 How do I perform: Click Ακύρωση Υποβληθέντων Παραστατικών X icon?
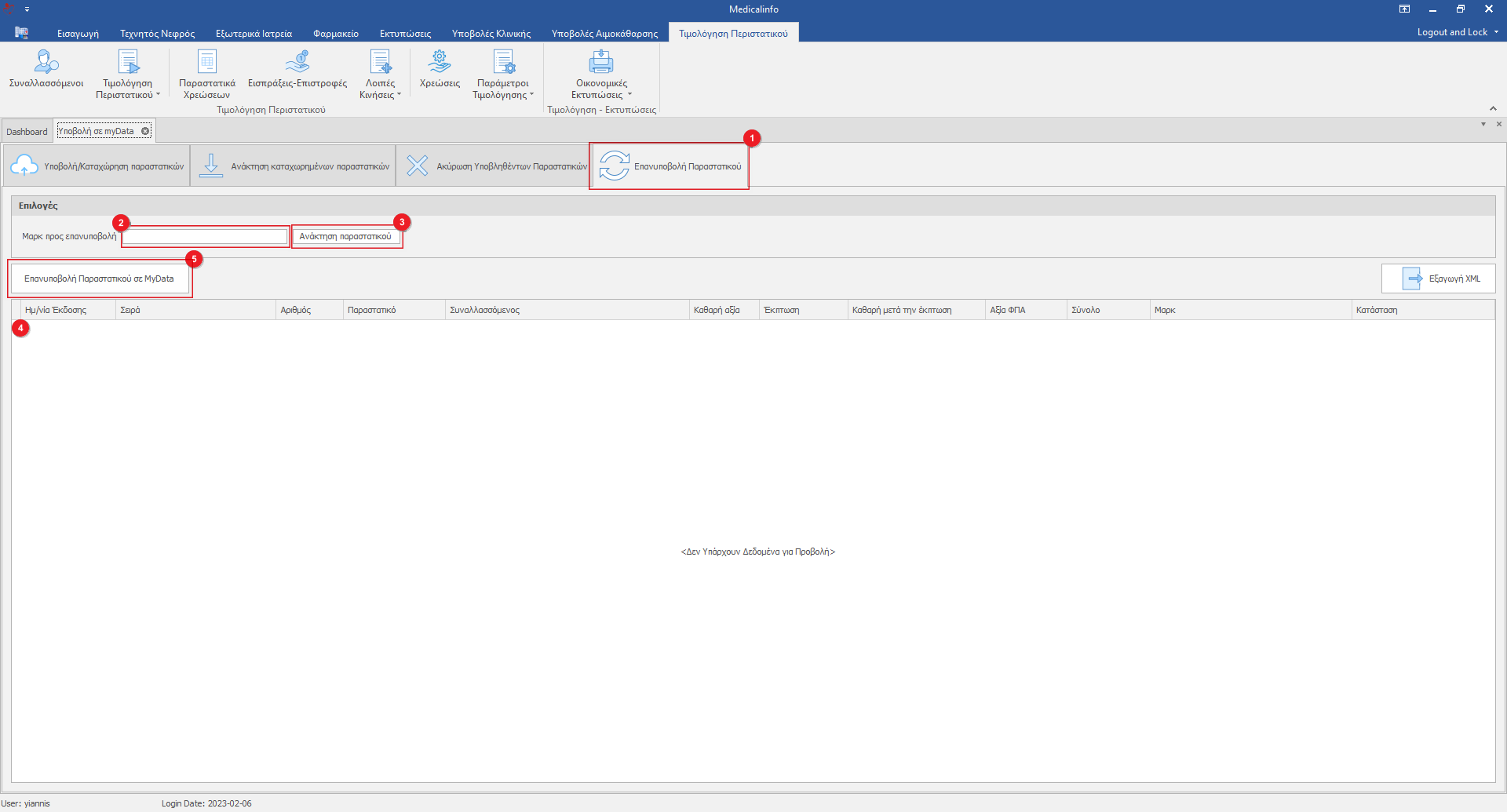tap(418, 166)
